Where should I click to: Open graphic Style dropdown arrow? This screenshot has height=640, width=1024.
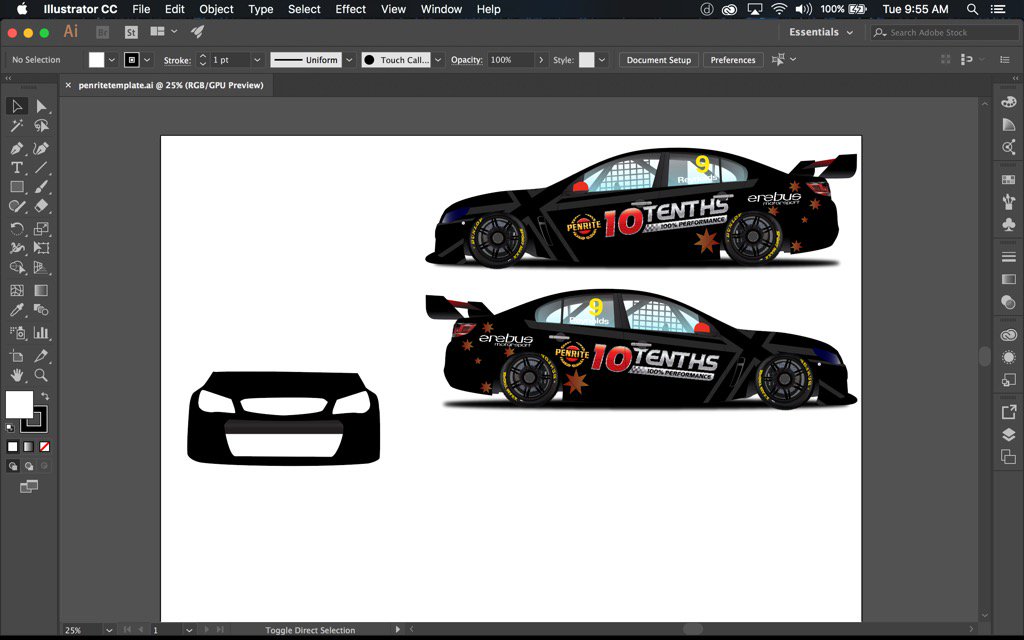tap(601, 59)
